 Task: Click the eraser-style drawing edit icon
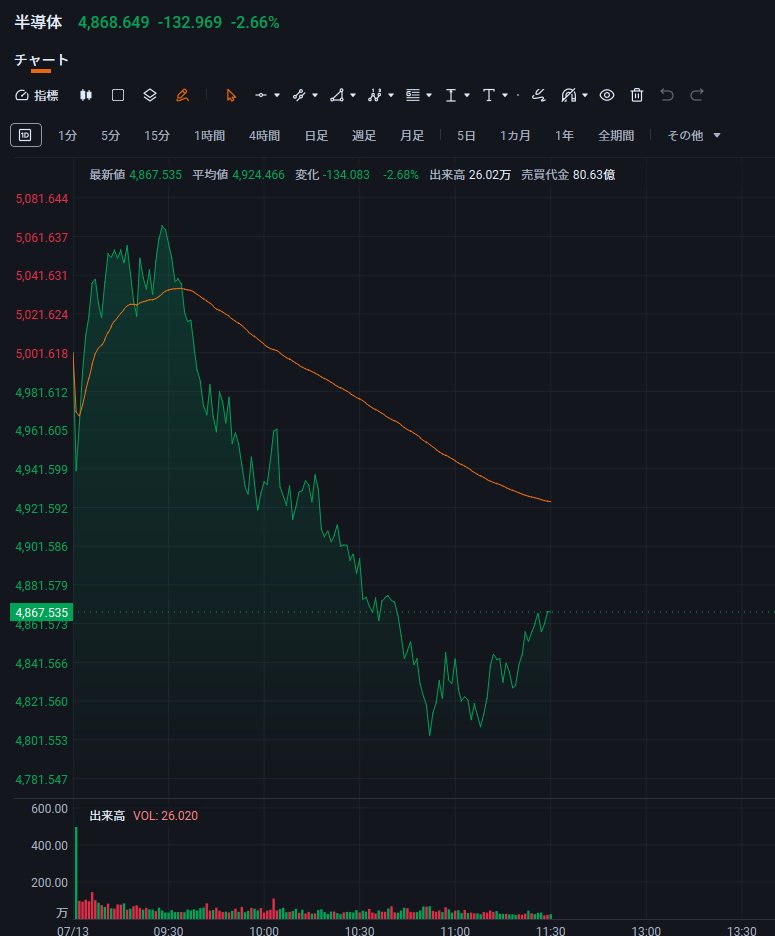pos(539,96)
